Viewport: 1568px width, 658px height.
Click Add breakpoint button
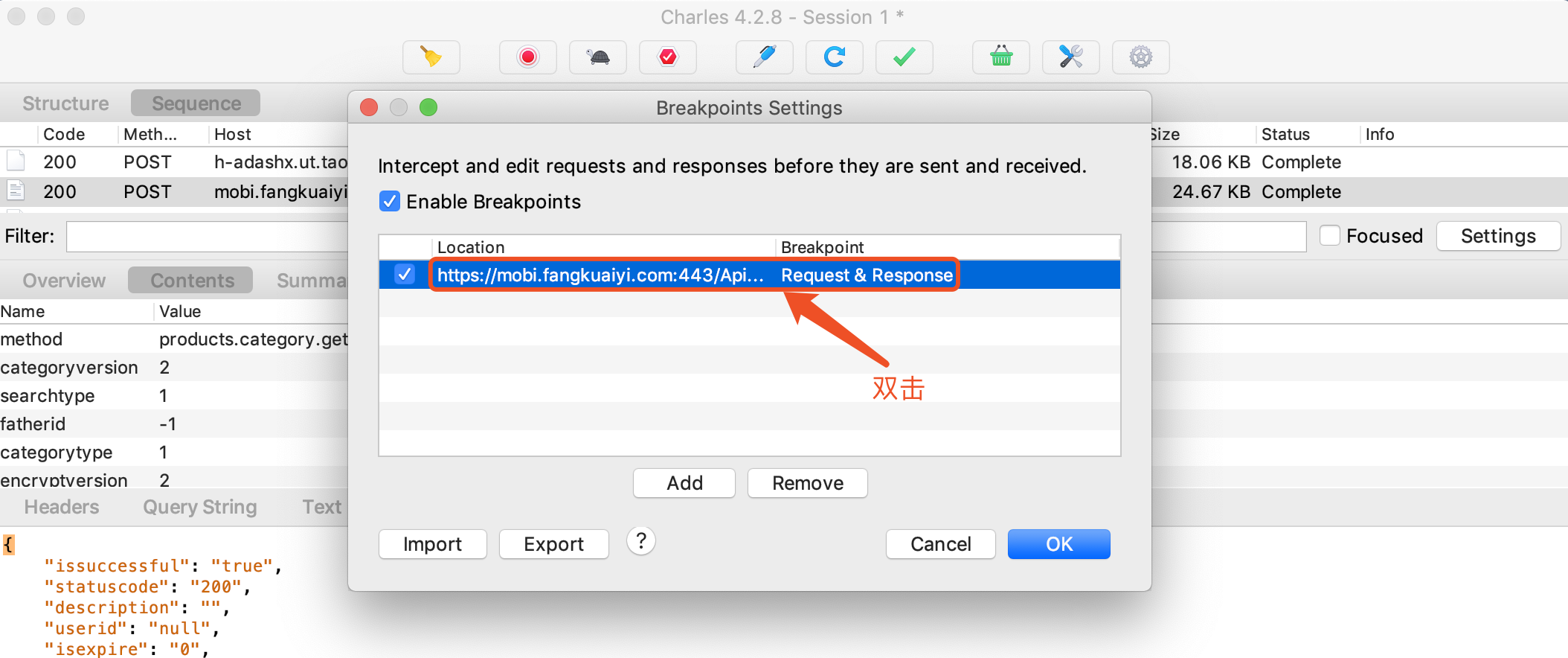click(x=684, y=483)
